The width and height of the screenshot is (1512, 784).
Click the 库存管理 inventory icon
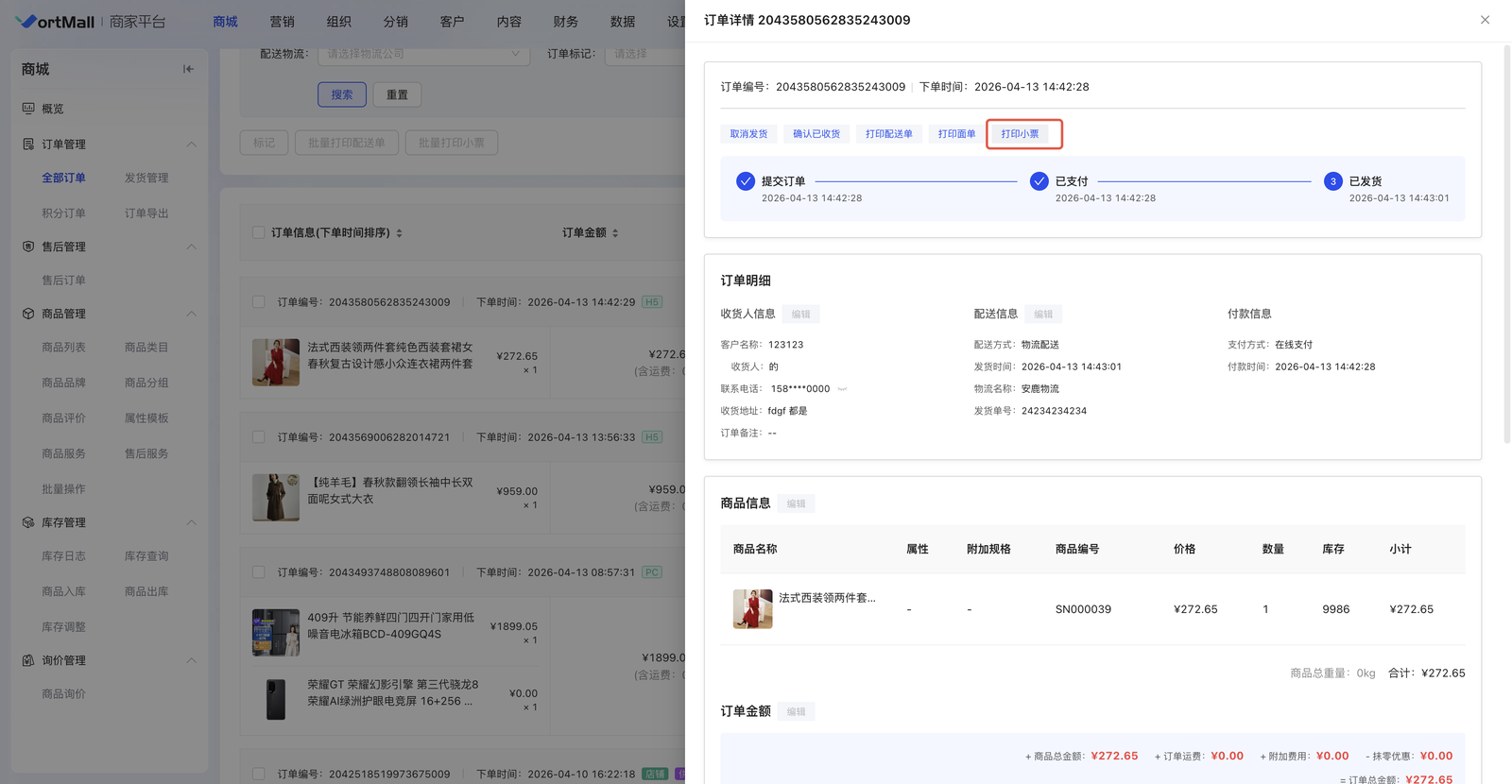[28, 522]
